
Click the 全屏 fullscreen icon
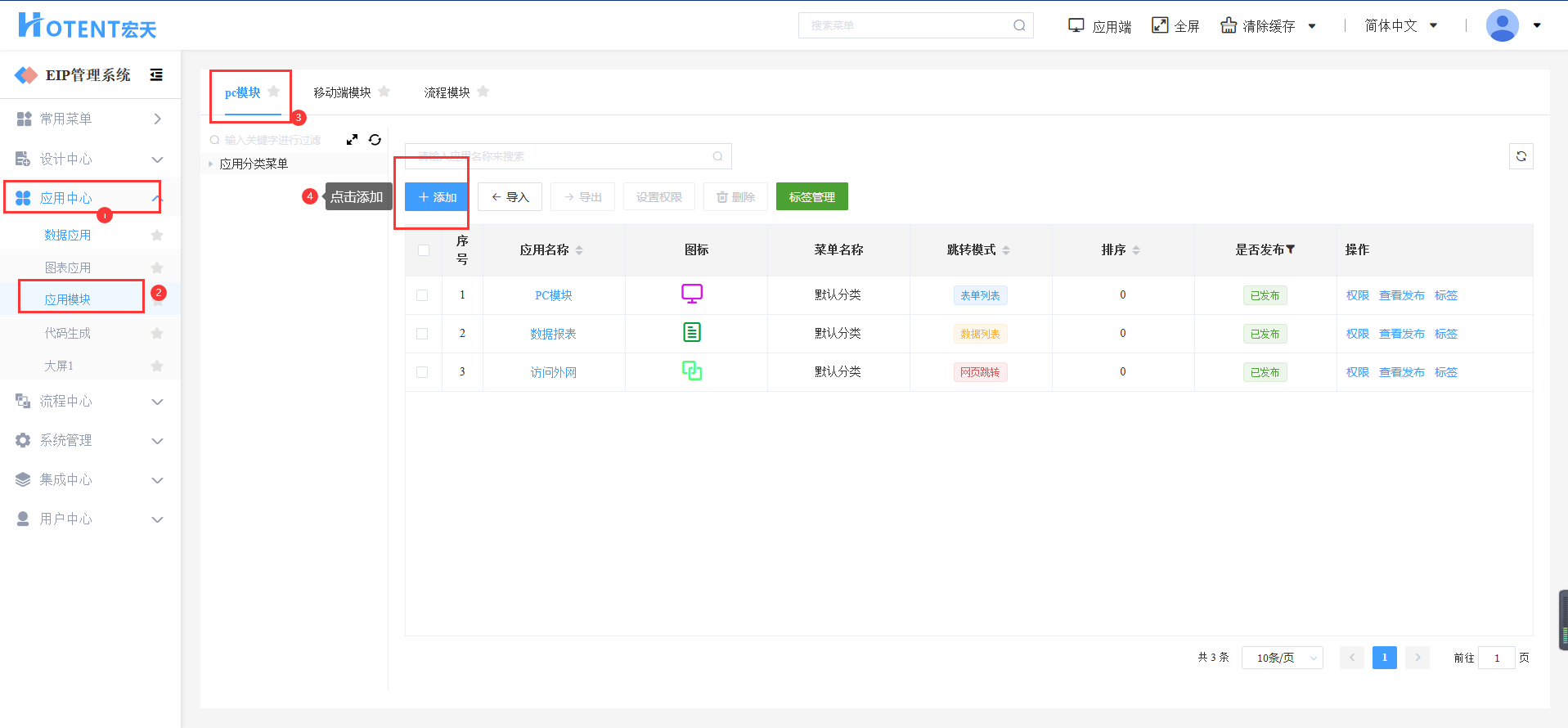tap(1160, 25)
